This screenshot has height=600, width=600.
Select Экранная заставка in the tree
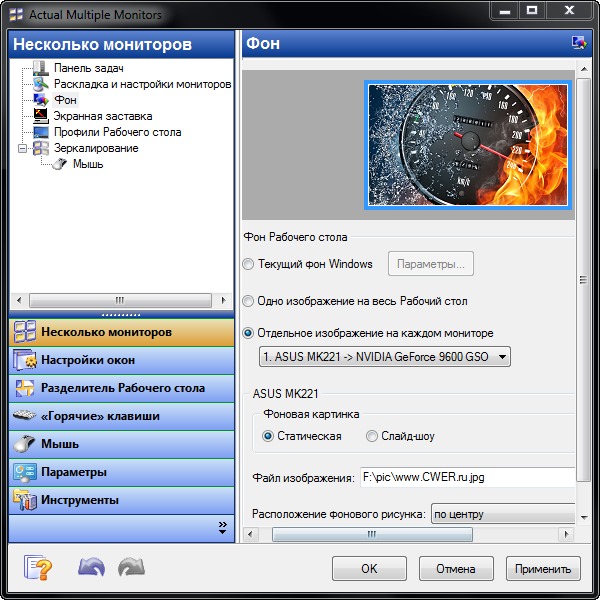coord(96,116)
